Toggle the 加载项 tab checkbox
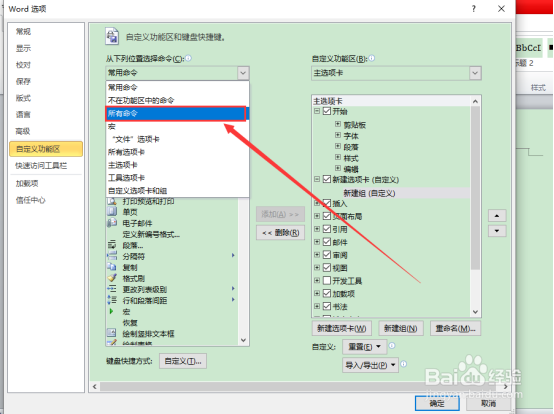The width and height of the screenshot is (554, 414). 327,293
